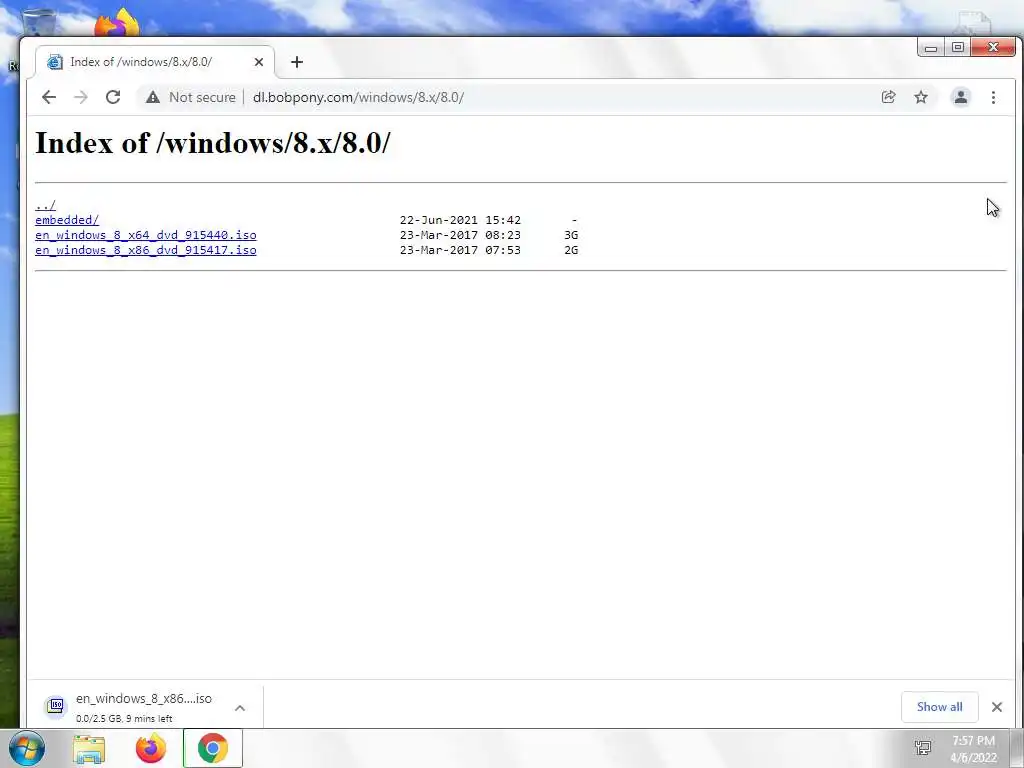Click Chrome icon in the taskbar
The height and width of the screenshot is (768, 1024).
pos(213,748)
